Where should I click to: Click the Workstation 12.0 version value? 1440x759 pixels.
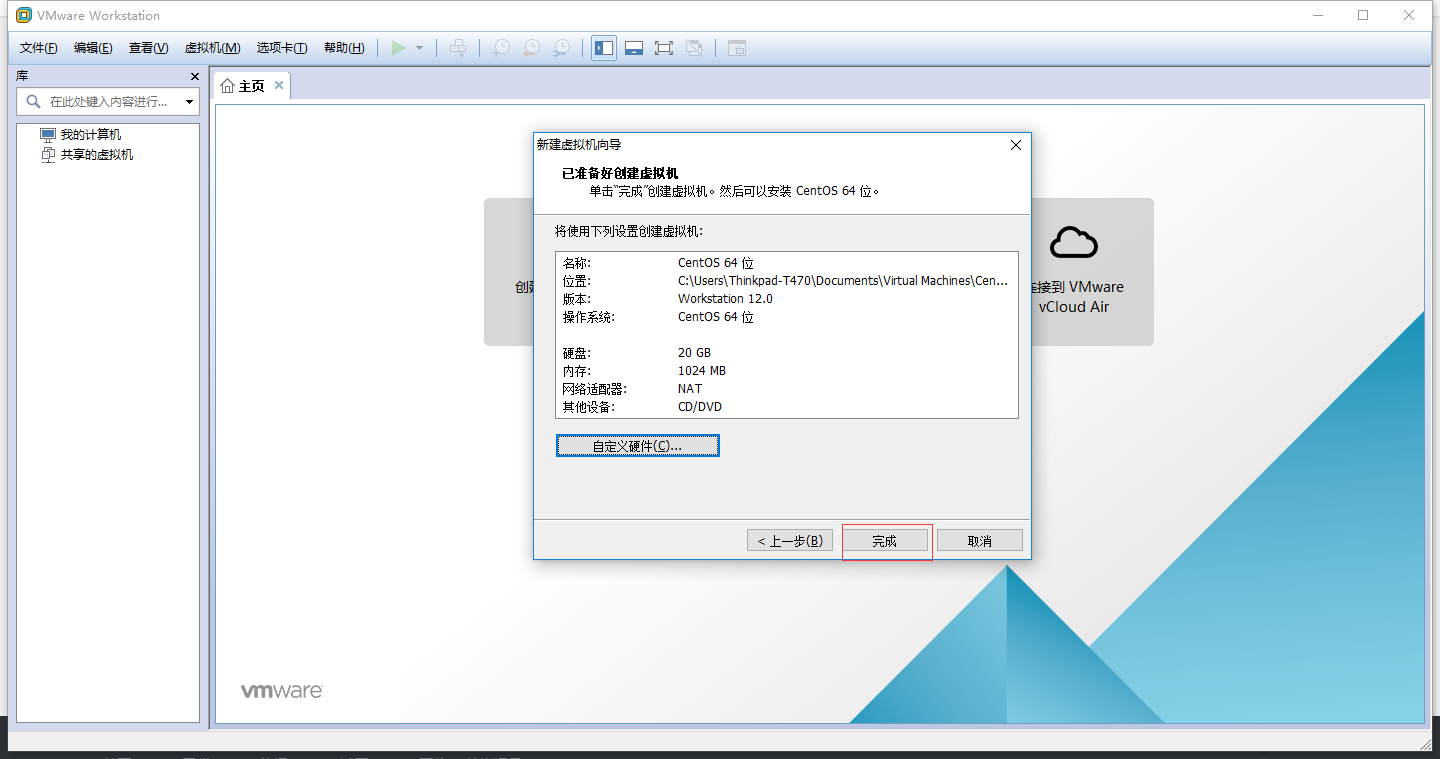(x=725, y=299)
